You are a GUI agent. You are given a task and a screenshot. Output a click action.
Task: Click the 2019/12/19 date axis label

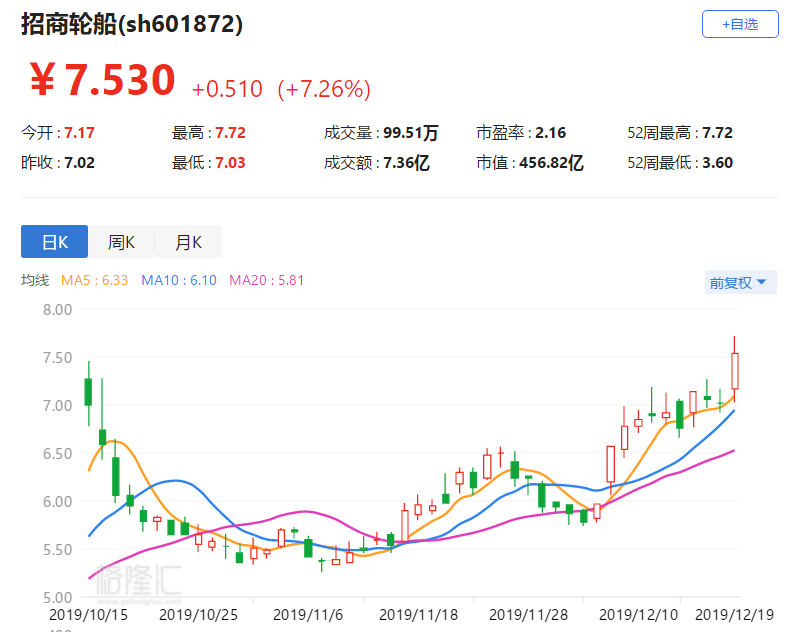[734, 615]
